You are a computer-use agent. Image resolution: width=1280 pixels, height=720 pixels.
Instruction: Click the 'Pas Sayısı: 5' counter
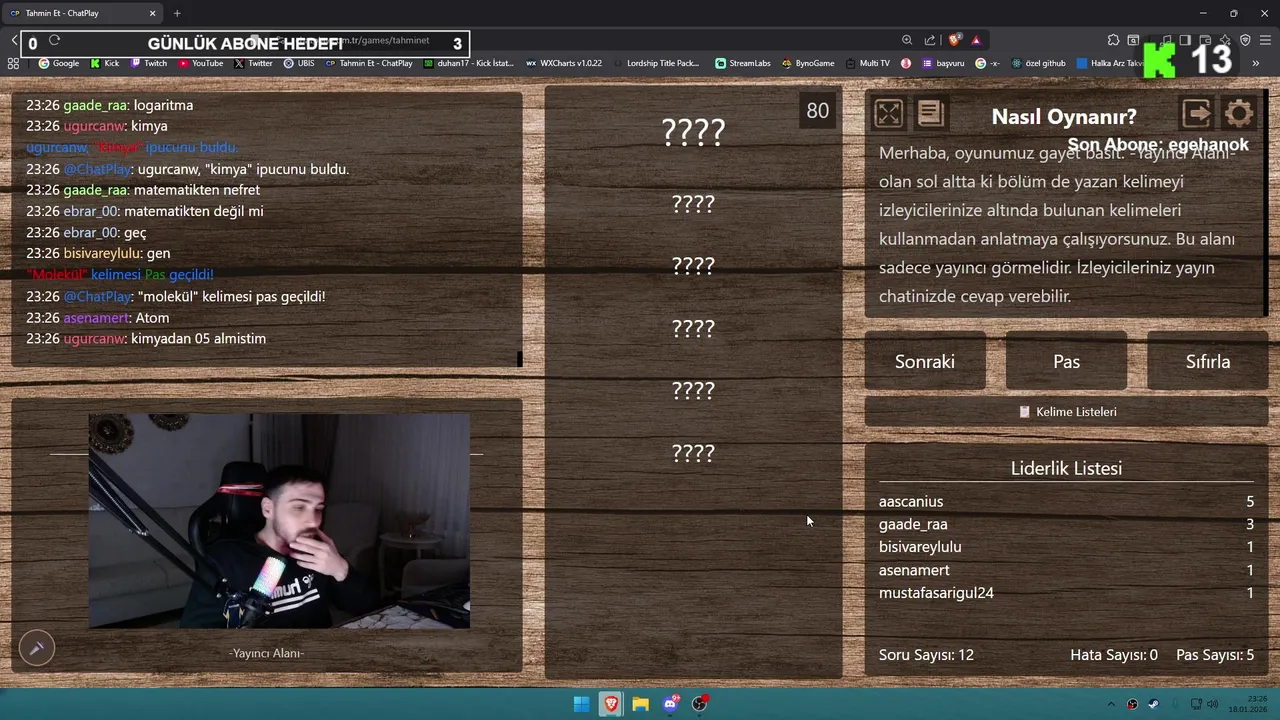[1215, 655]
